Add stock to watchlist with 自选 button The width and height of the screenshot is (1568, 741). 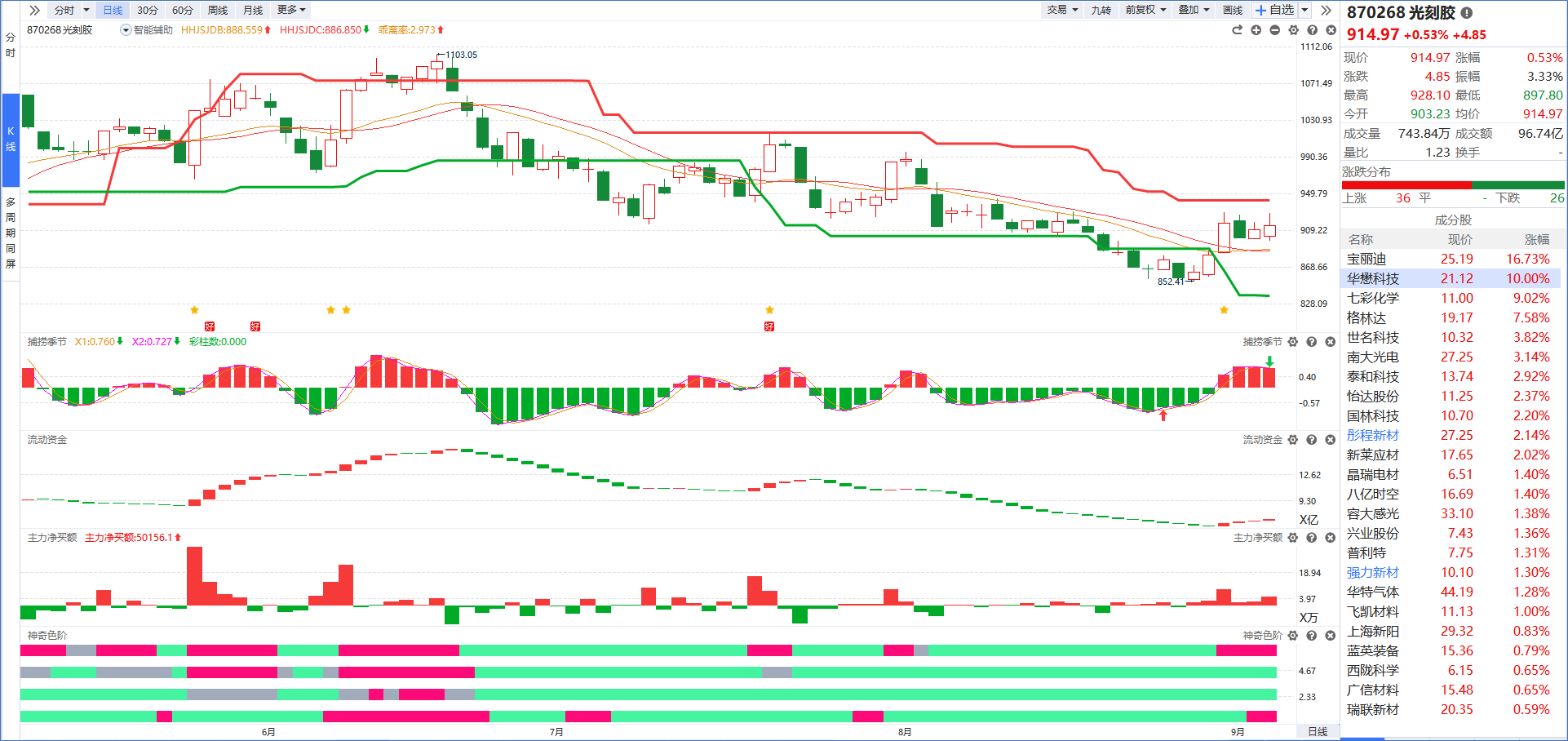[1275, 10]
